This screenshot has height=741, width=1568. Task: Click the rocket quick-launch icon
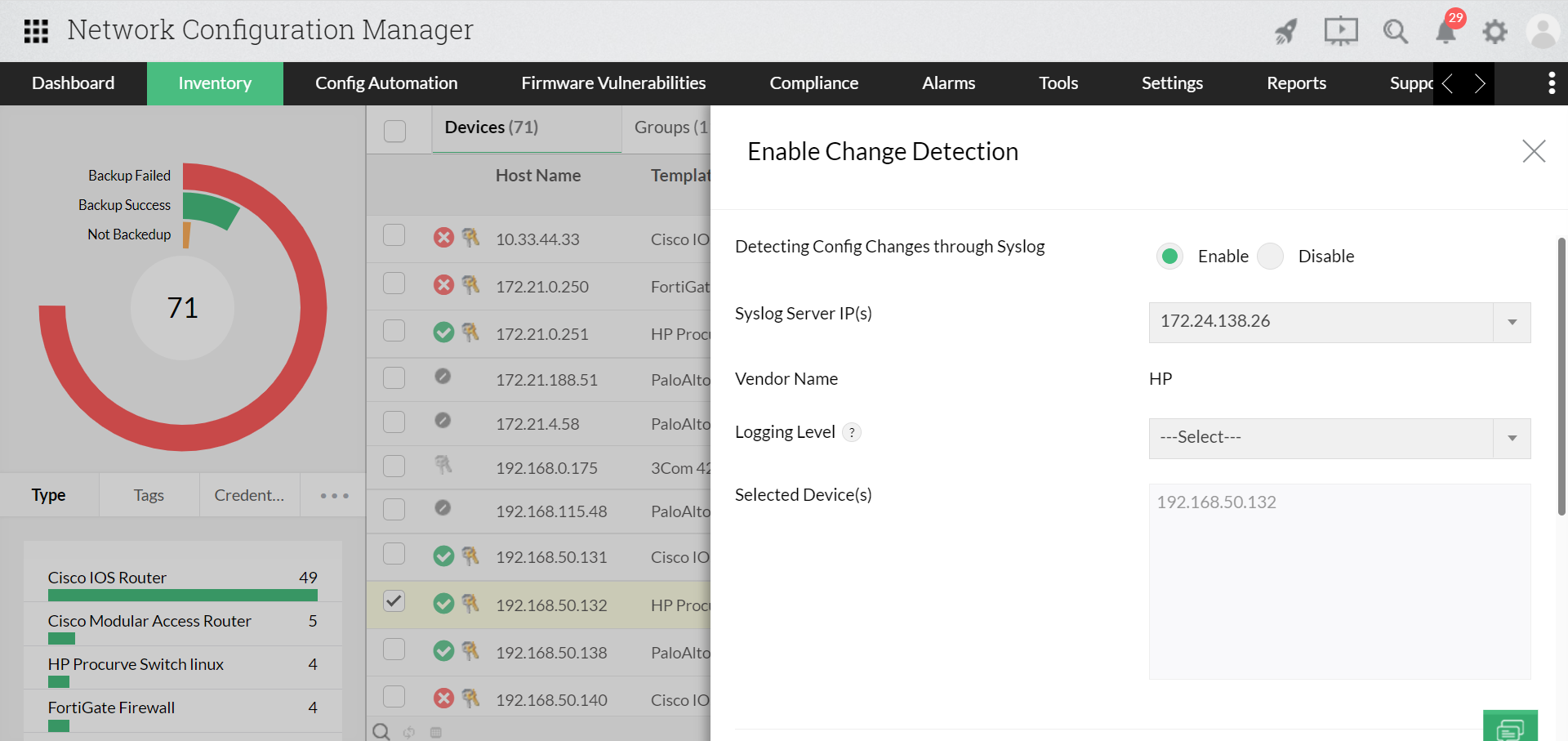tap(1285, 31)
